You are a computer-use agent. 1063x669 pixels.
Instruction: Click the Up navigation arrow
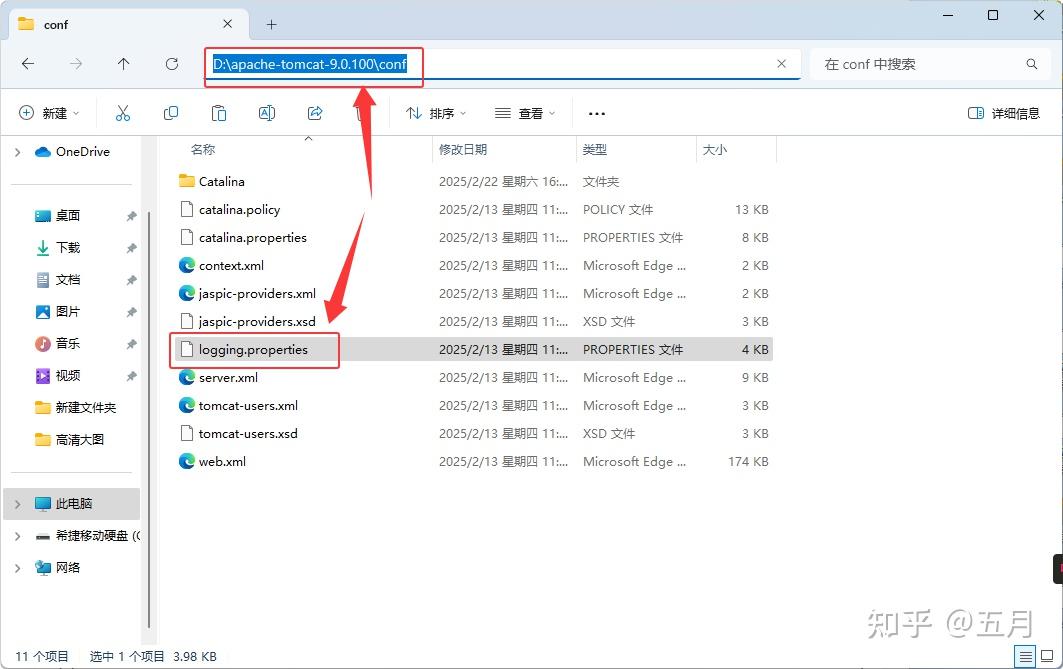[x=122, y=63]
